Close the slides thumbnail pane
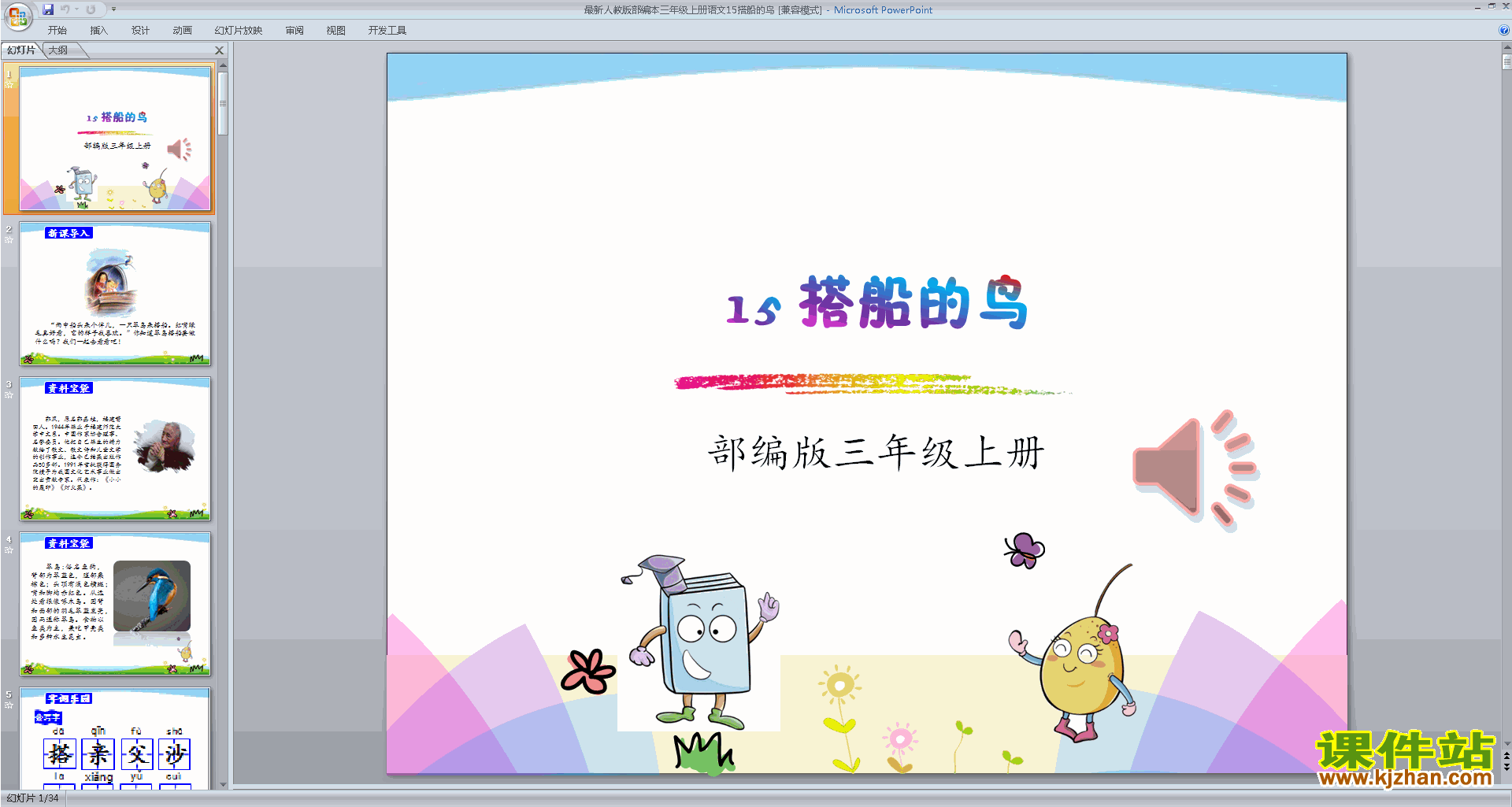The image size is (1512, 807). (x=220, y=50)
